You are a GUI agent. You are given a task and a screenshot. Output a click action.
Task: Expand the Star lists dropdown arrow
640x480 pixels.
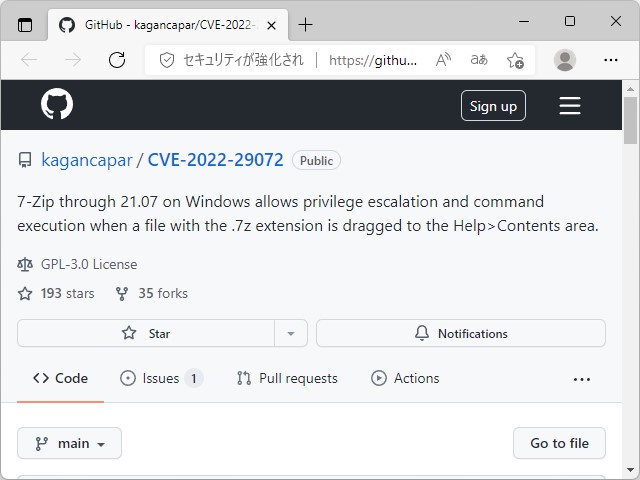point(291,333)
